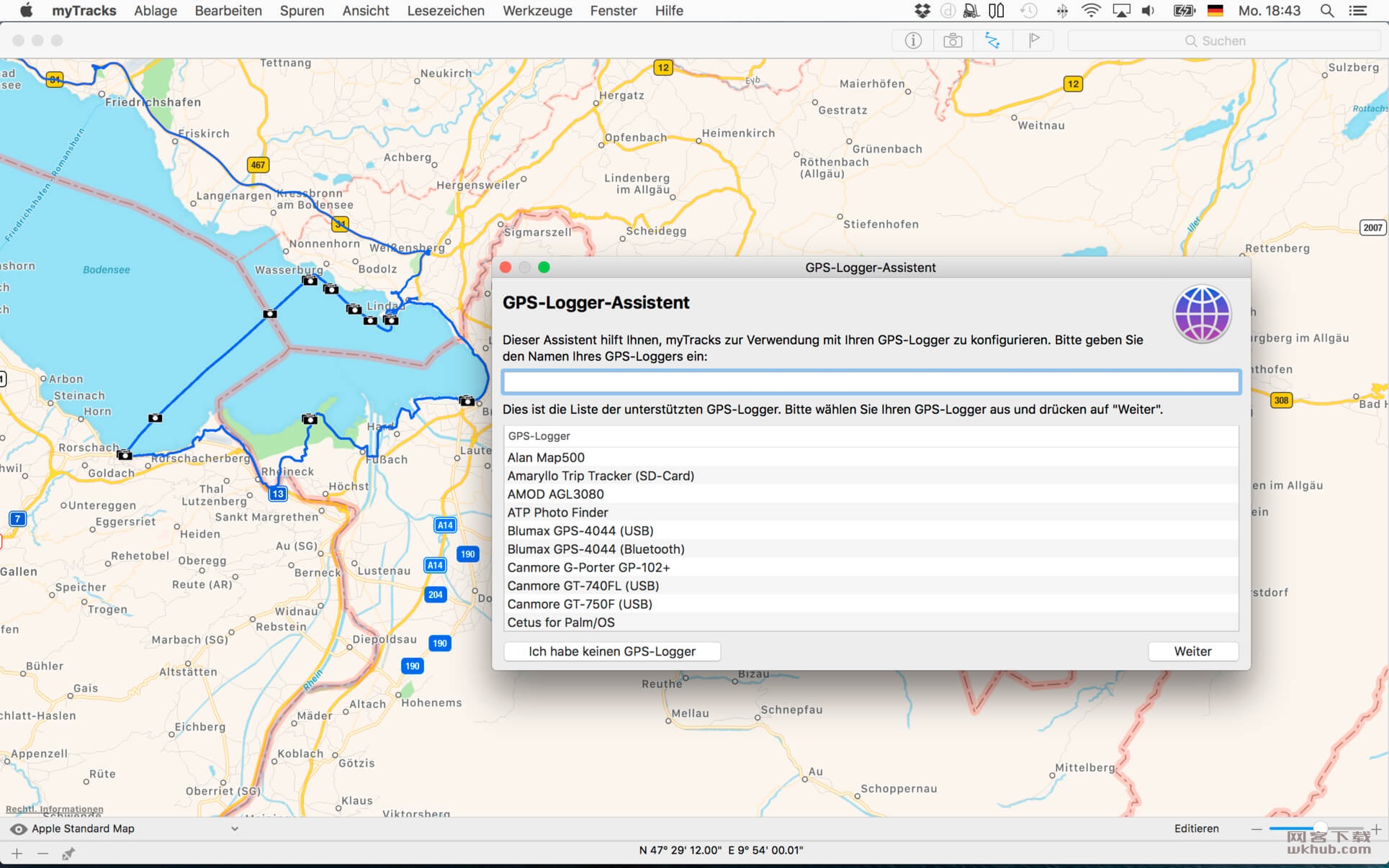Viewport: 1389px width, 868px height.
Task: Select Blumax GPS-4044 (USB)
Action: [x=871, y=530]
